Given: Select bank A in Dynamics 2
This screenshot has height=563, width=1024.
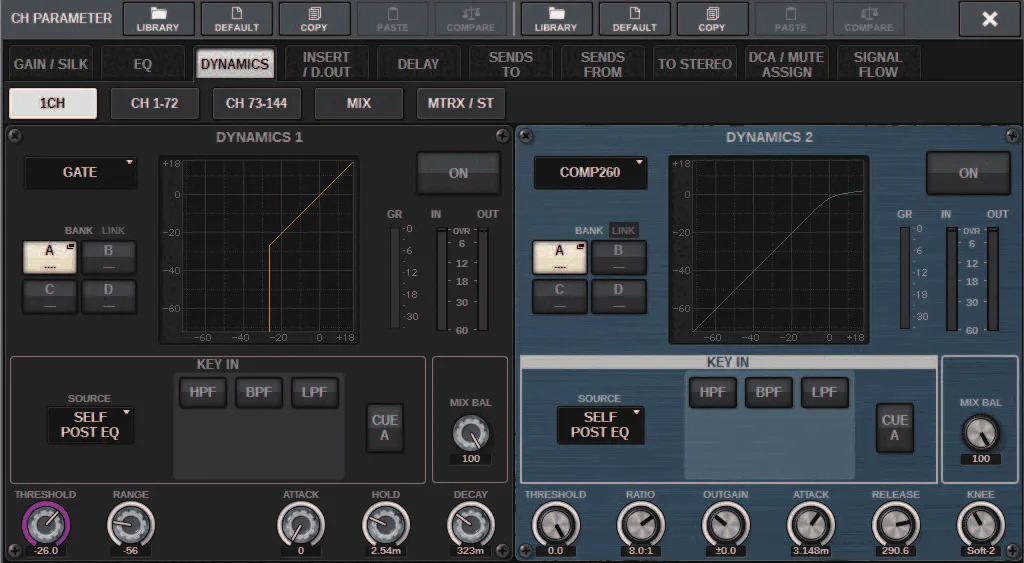Looking at the screenshot, I should pyautogui.click(x=560, y=257).
